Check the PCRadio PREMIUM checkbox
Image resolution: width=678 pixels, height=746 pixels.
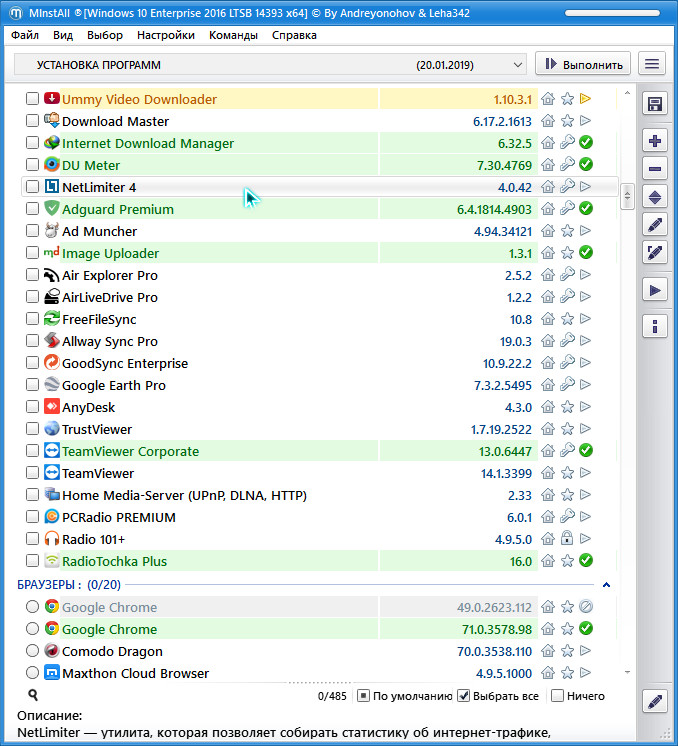pos(32,517)
